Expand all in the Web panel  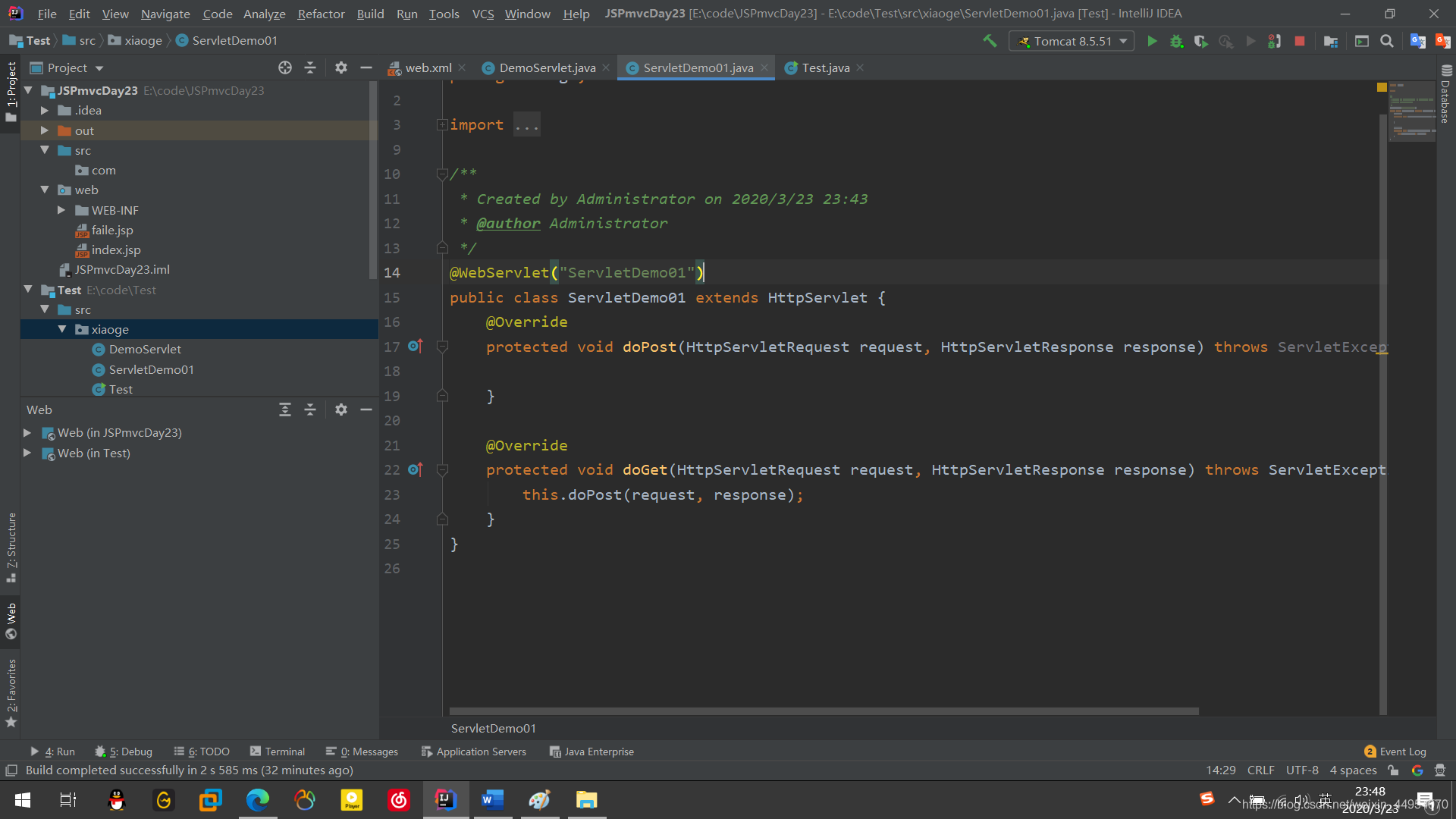click(x=285, y=409)
